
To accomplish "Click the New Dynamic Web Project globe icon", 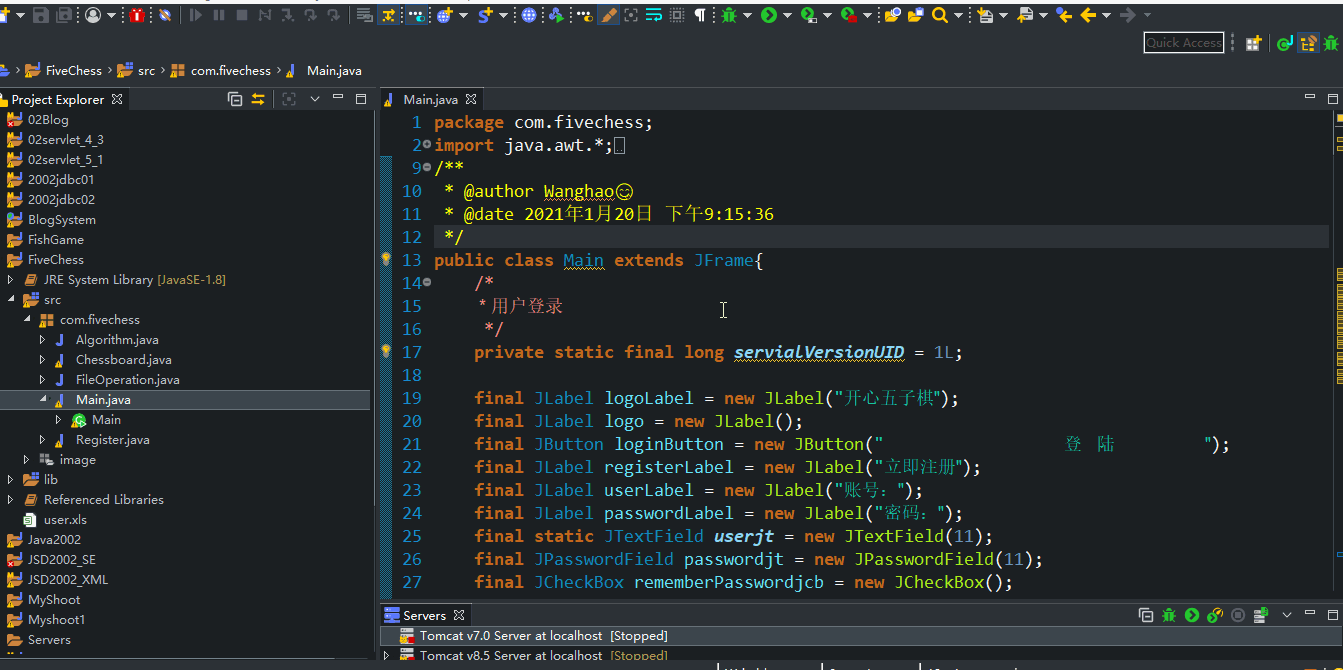I will tap(444, 15).
